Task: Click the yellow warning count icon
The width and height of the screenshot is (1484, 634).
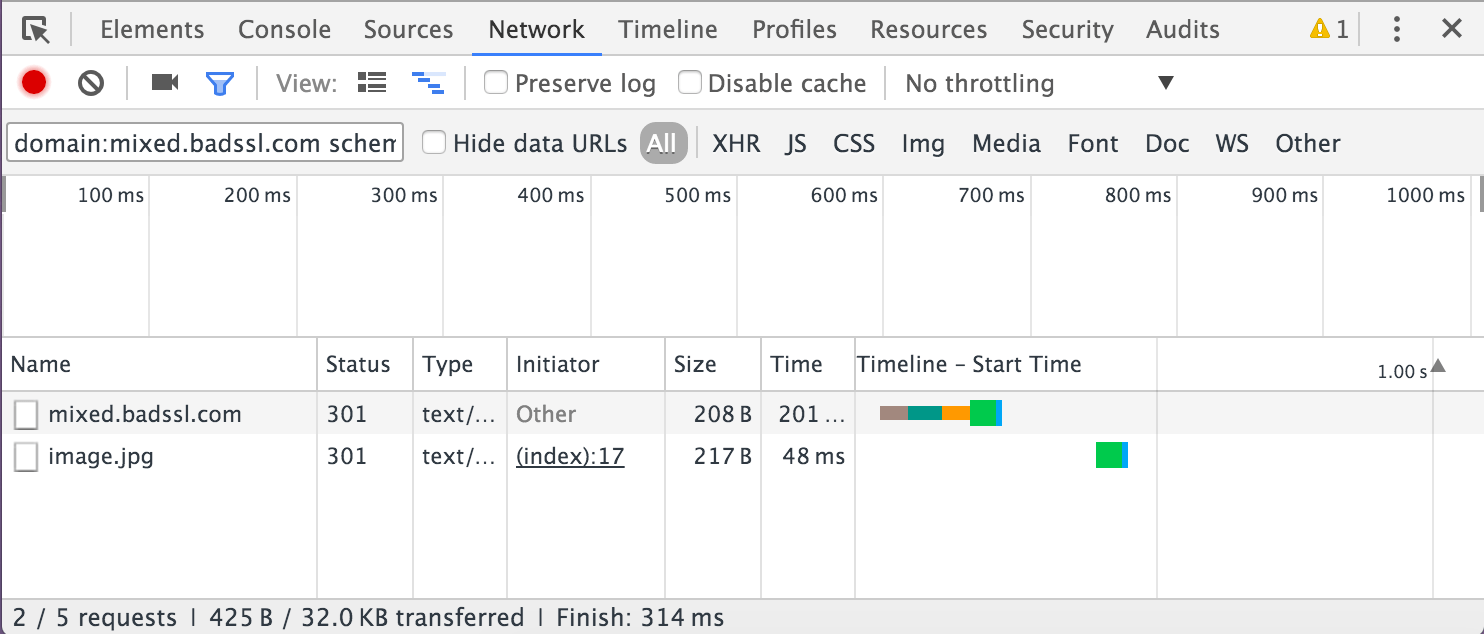Action: 1329,30
